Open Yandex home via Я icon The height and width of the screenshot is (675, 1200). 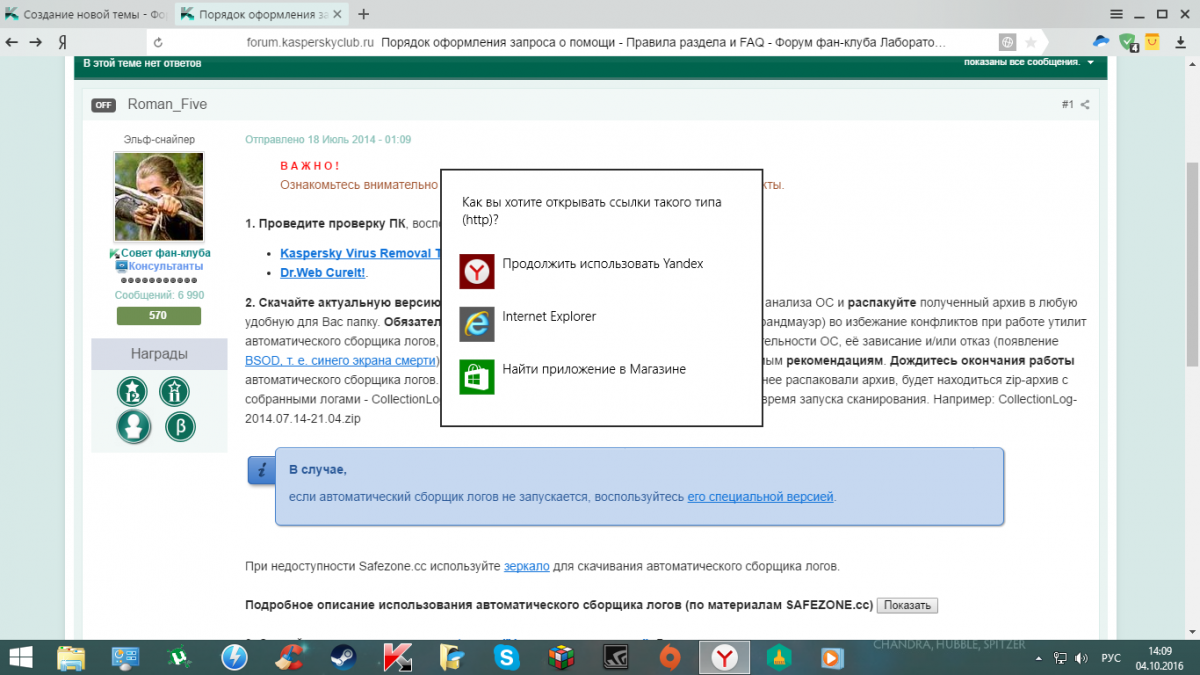tap(62, 42)
